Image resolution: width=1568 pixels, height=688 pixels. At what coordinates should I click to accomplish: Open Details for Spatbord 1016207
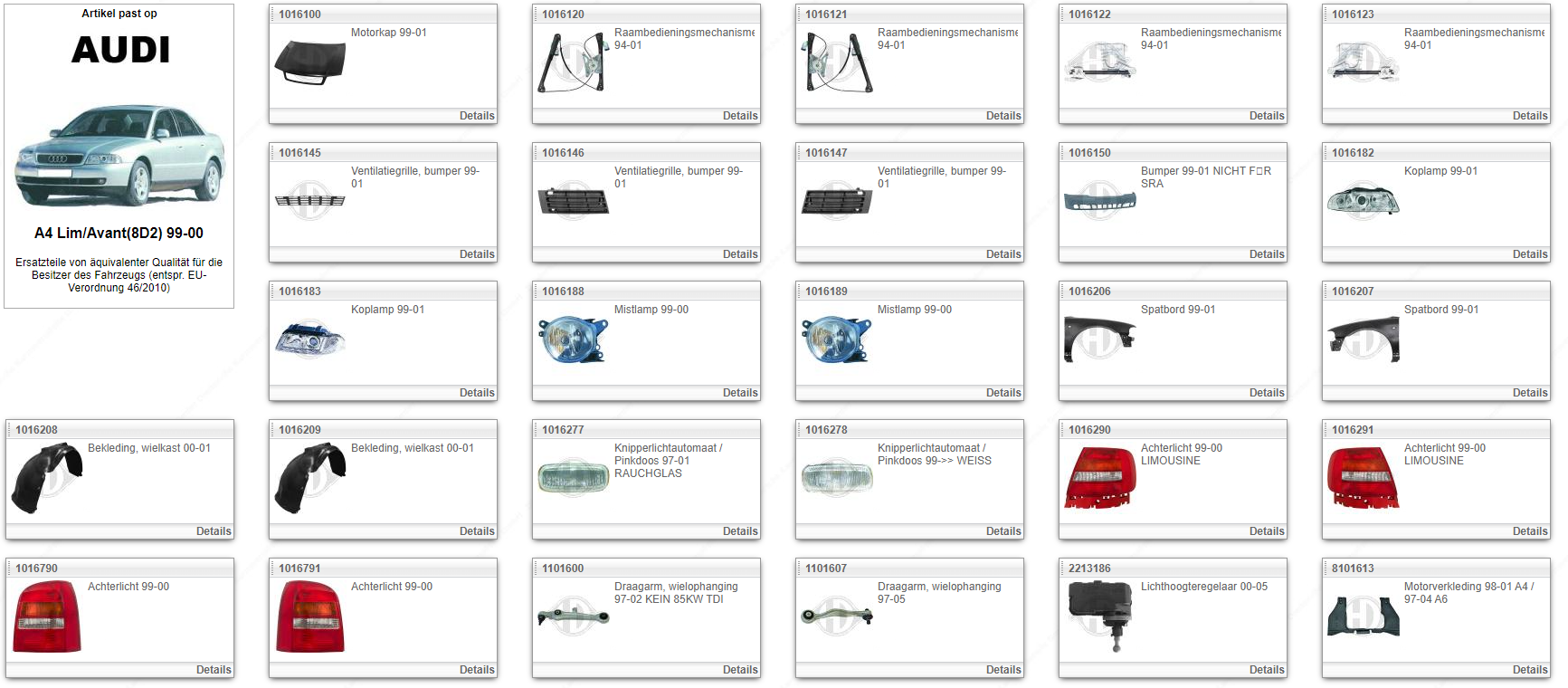pos(1529,393)
